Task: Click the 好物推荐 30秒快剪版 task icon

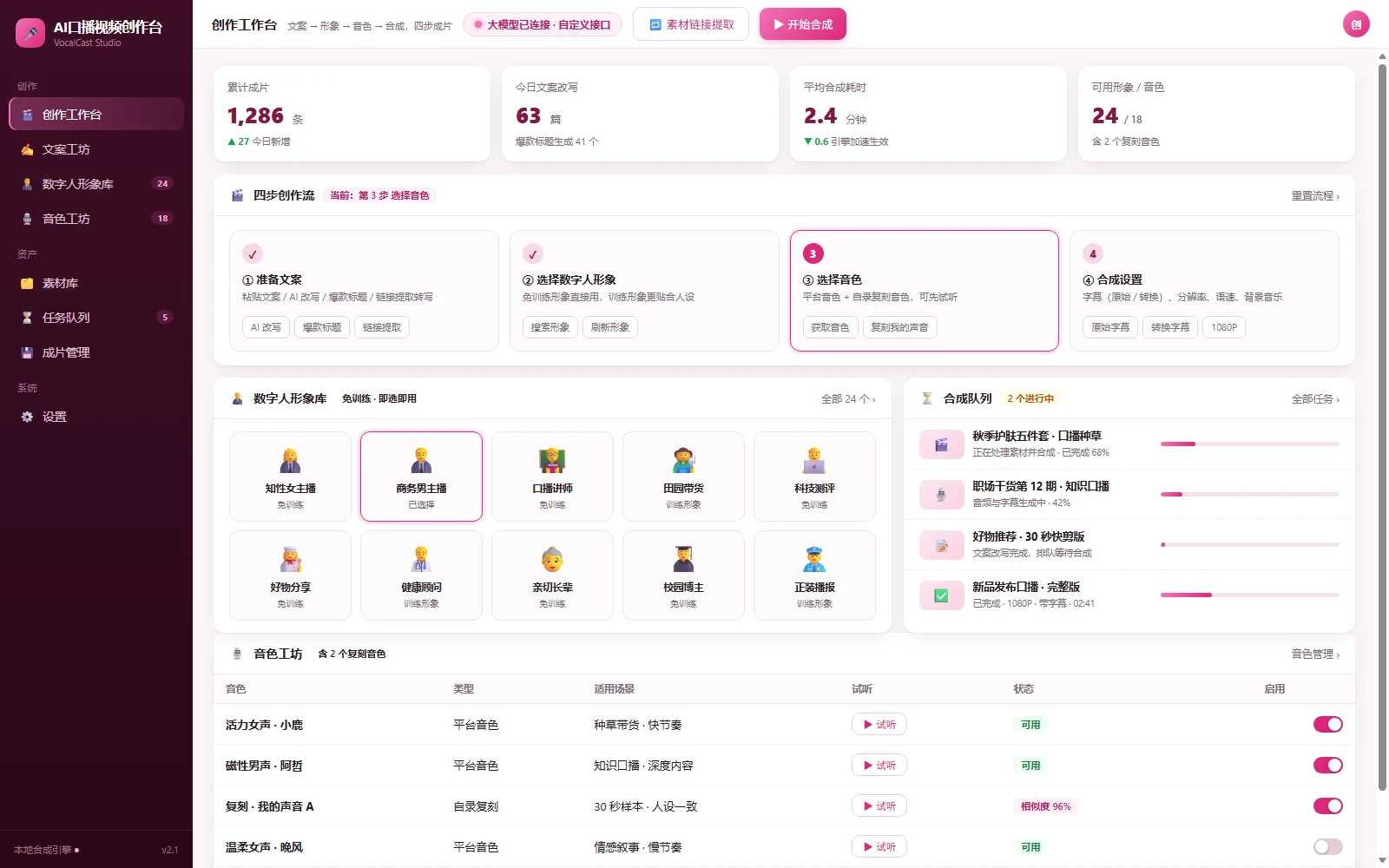Action: tap(941, 545)
